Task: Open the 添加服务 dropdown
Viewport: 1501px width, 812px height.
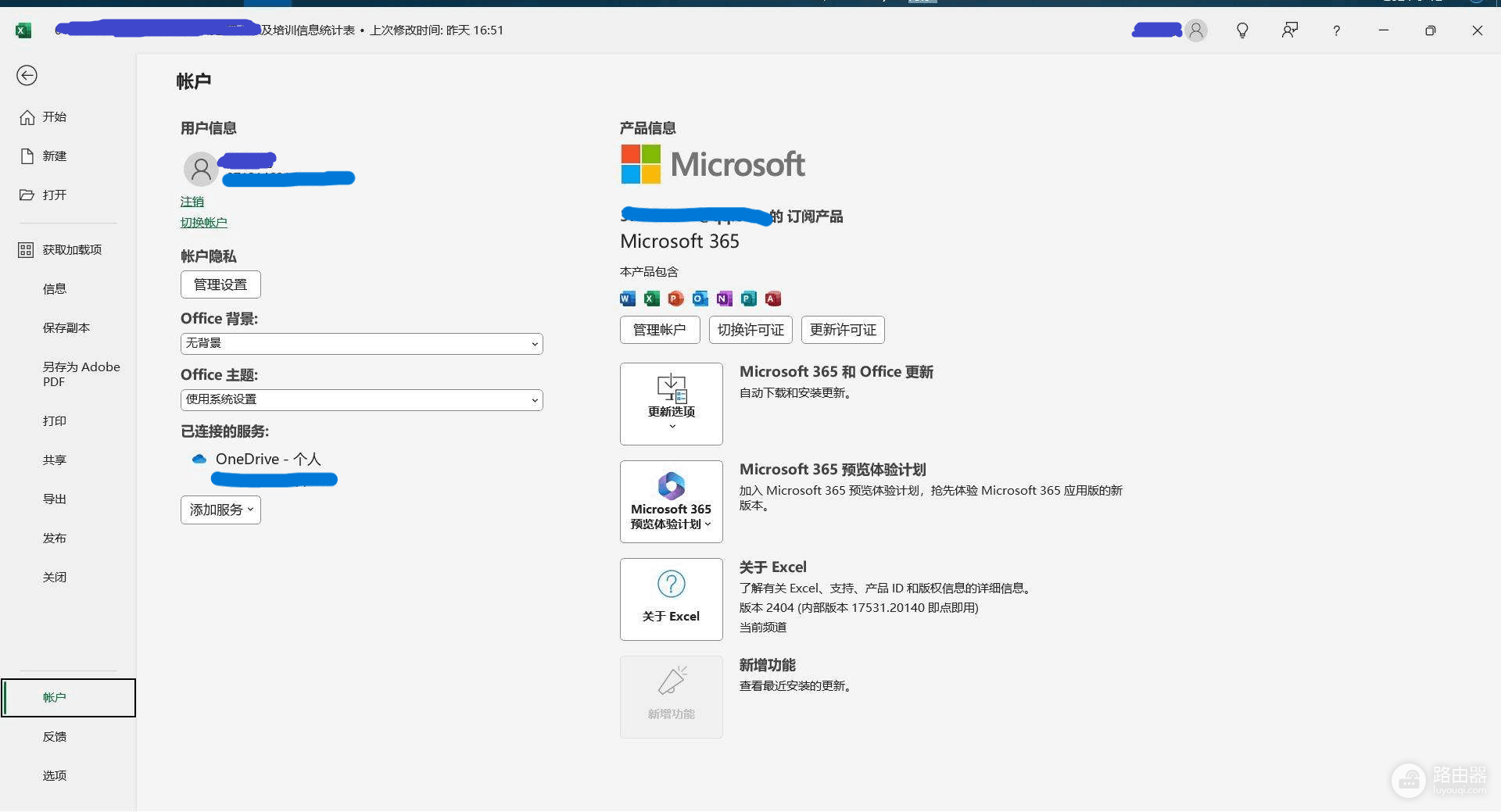Action: tap(220, 510)
